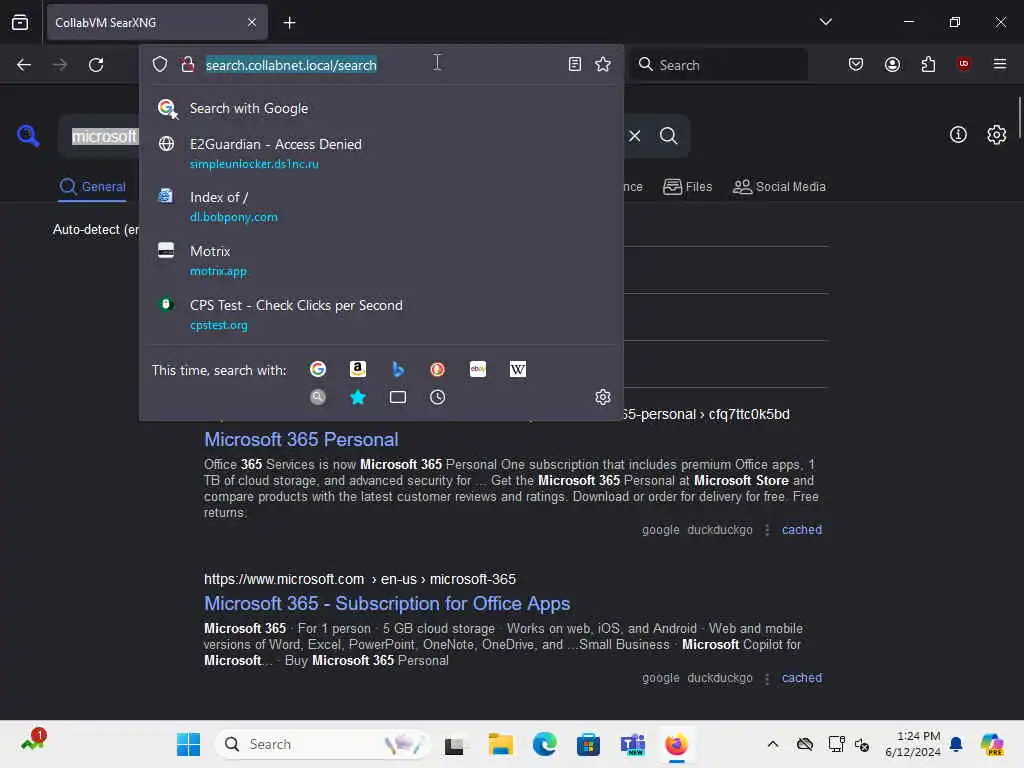This screenshot has height=768, width=1024.
Task: Open search settings gear in address dropdown
Action: point(603,397)
